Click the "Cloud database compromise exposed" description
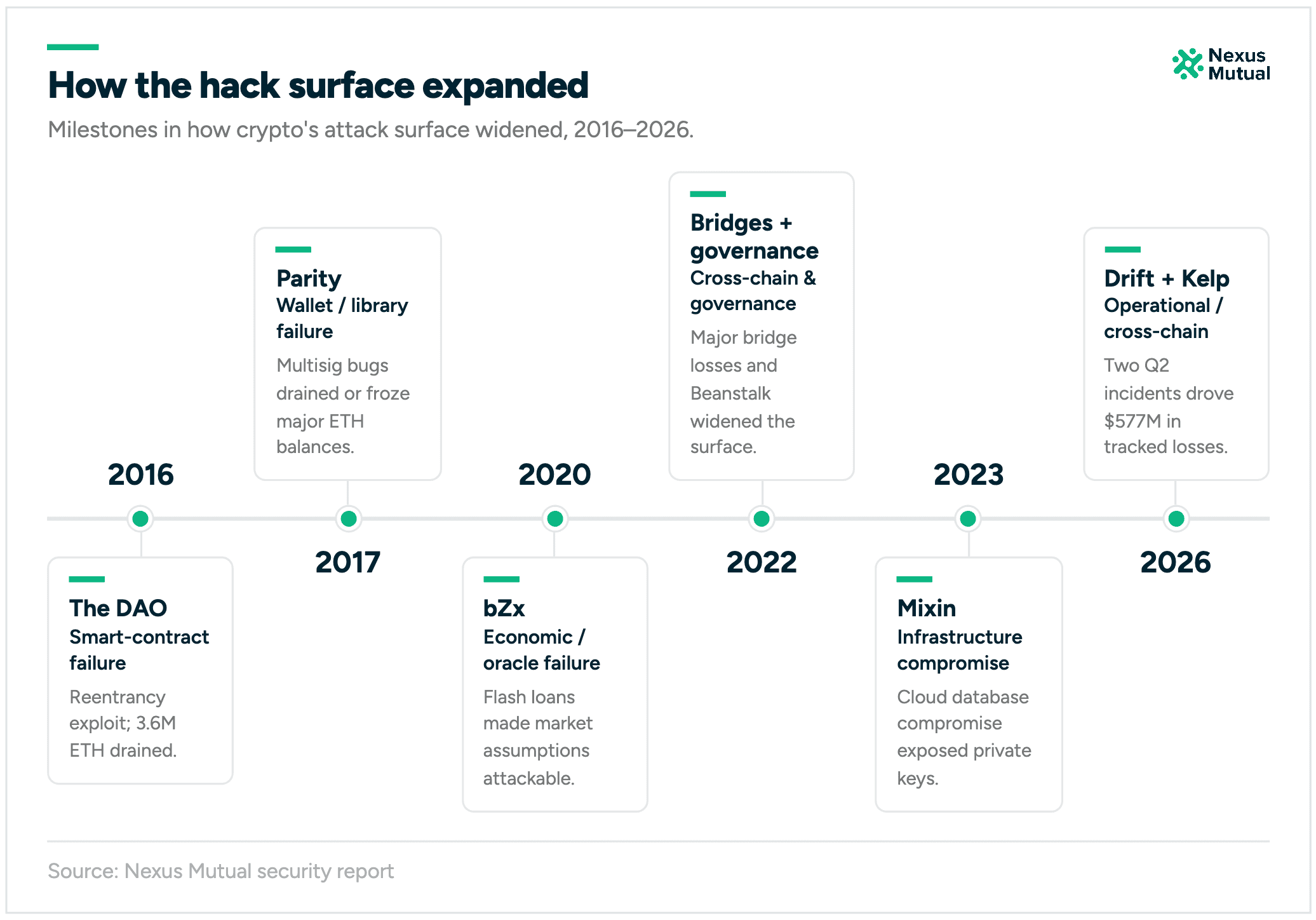 click(x=964, y=738)
